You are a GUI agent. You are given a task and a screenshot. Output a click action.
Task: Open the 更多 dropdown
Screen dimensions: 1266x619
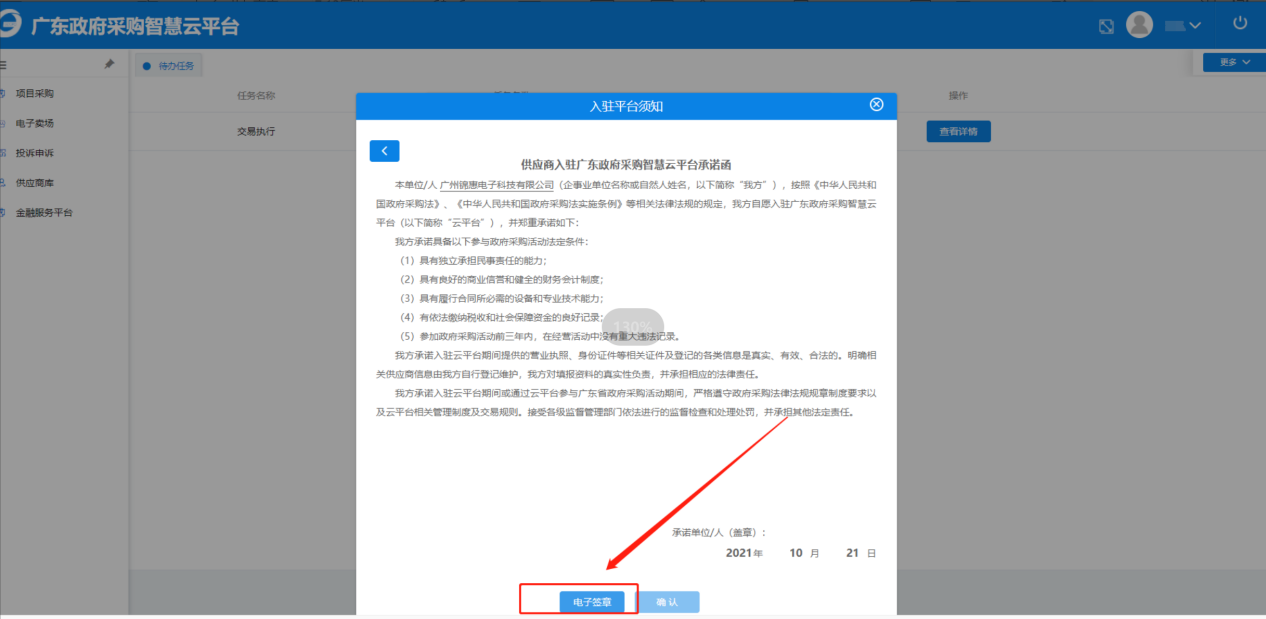(x=1235, y=62)
